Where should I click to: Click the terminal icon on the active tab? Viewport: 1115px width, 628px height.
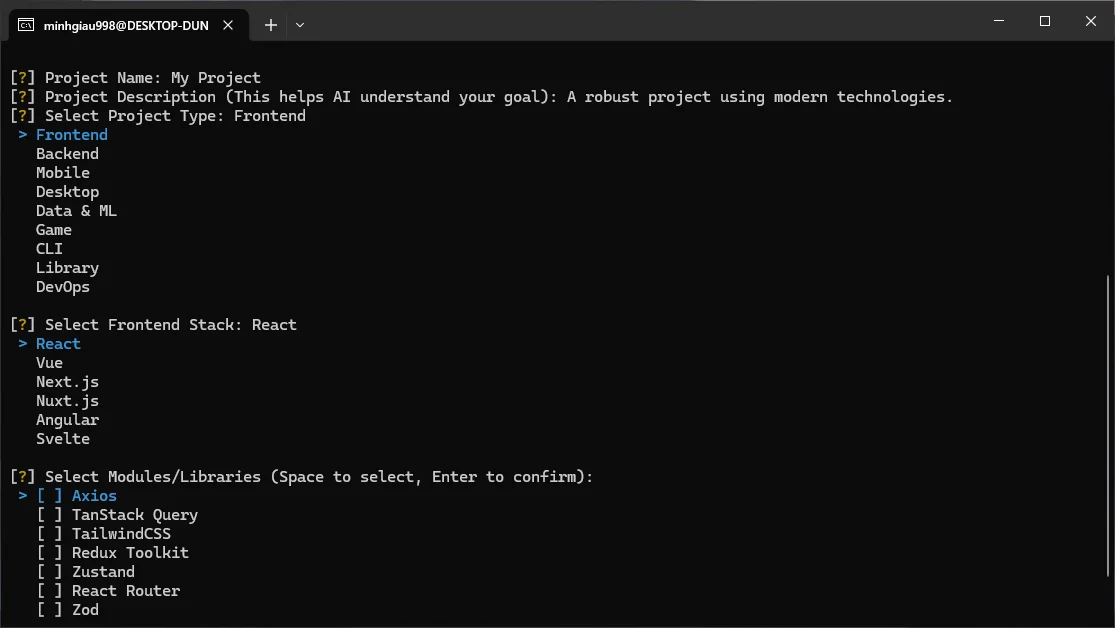pyautogui.click(x=25, y=25)
